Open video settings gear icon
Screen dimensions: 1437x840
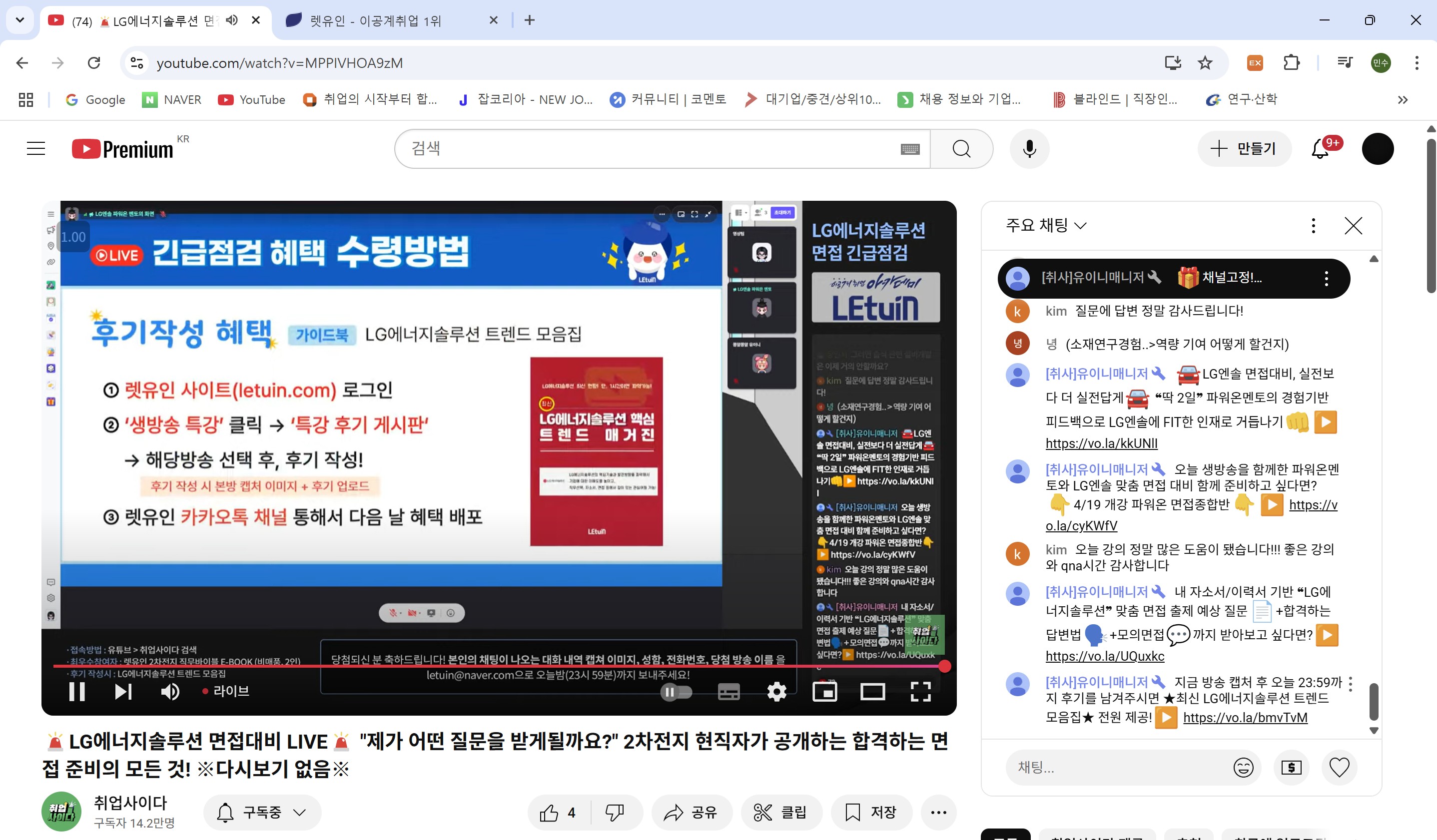coord(776,692)
